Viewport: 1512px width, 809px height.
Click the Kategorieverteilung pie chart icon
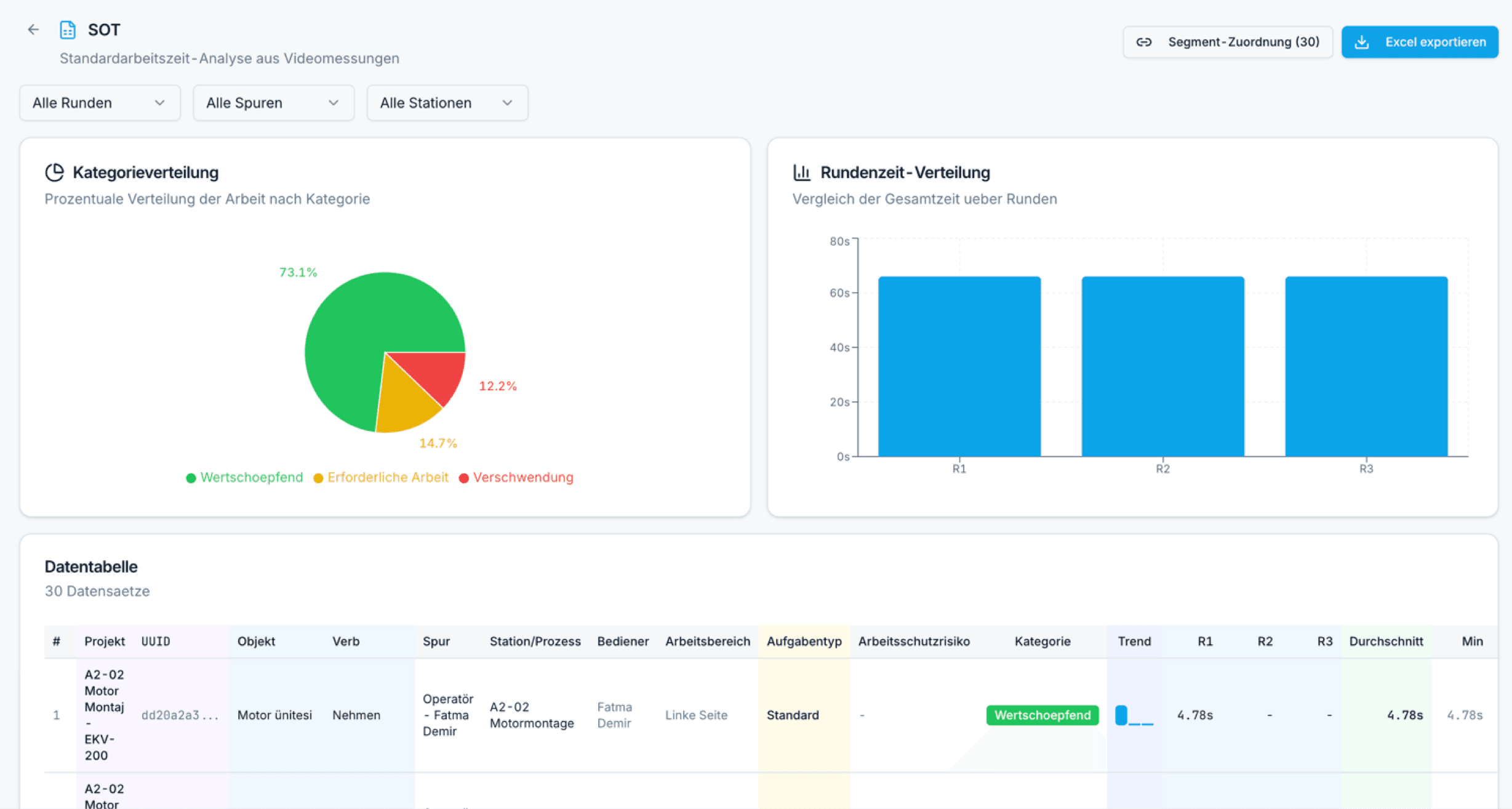point(55,172)
